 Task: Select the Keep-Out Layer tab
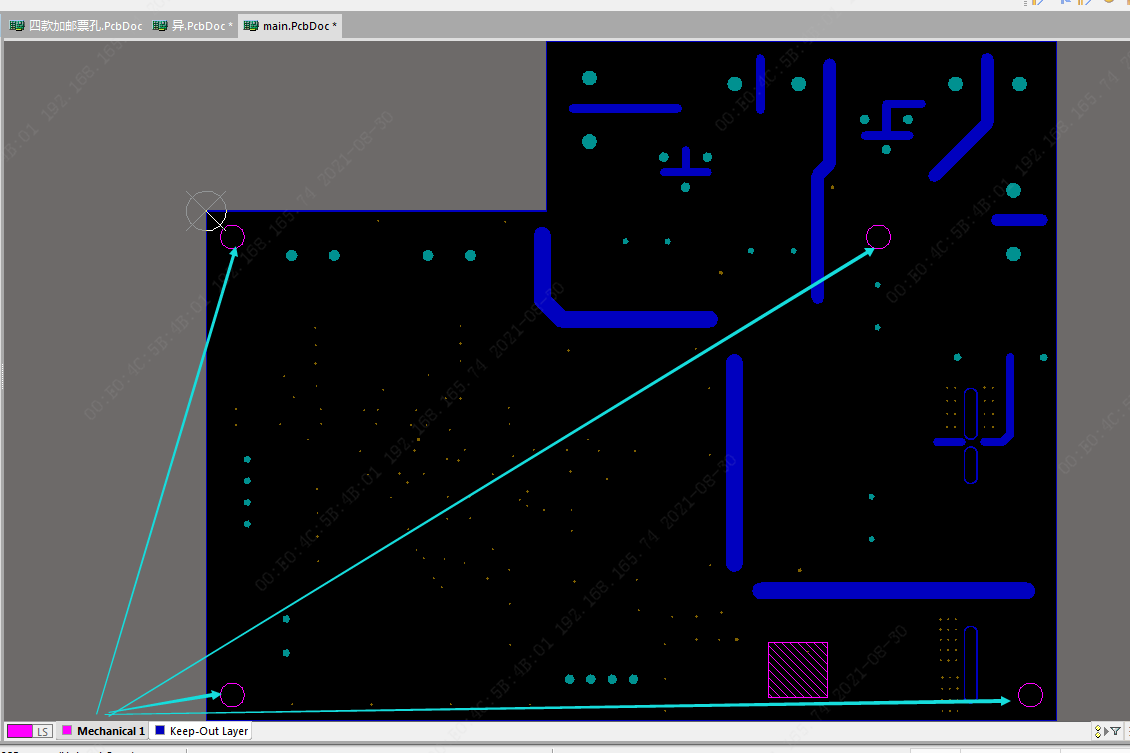(208, 731)
